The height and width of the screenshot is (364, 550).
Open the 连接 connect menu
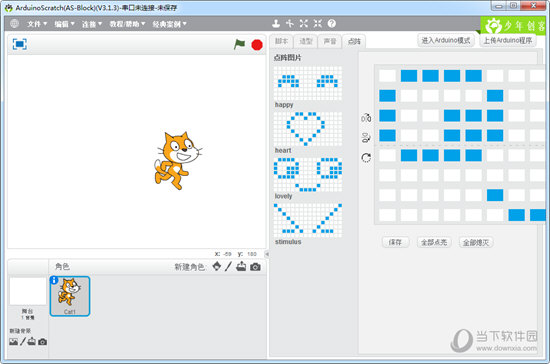click(92, 24)
